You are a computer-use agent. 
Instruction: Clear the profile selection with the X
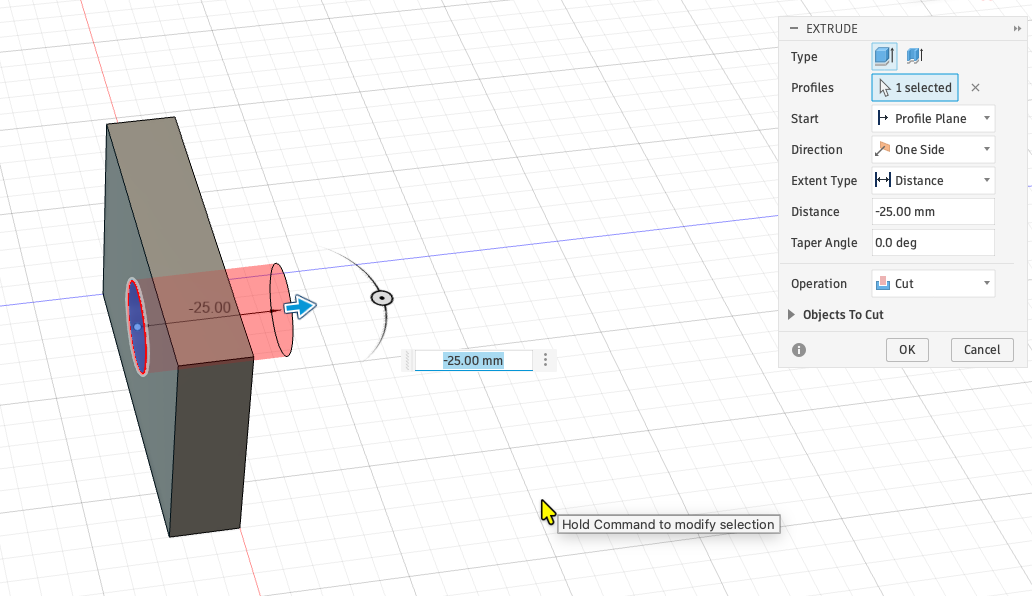coord(975,87)
